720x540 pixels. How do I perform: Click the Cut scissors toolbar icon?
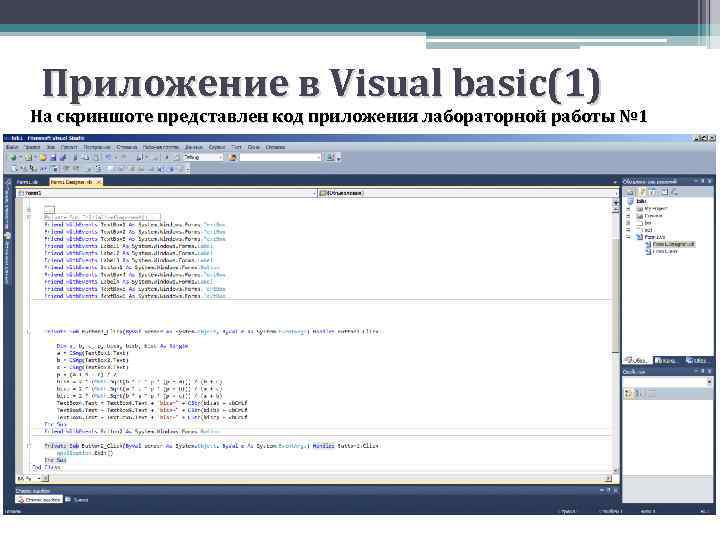(75, 158)
